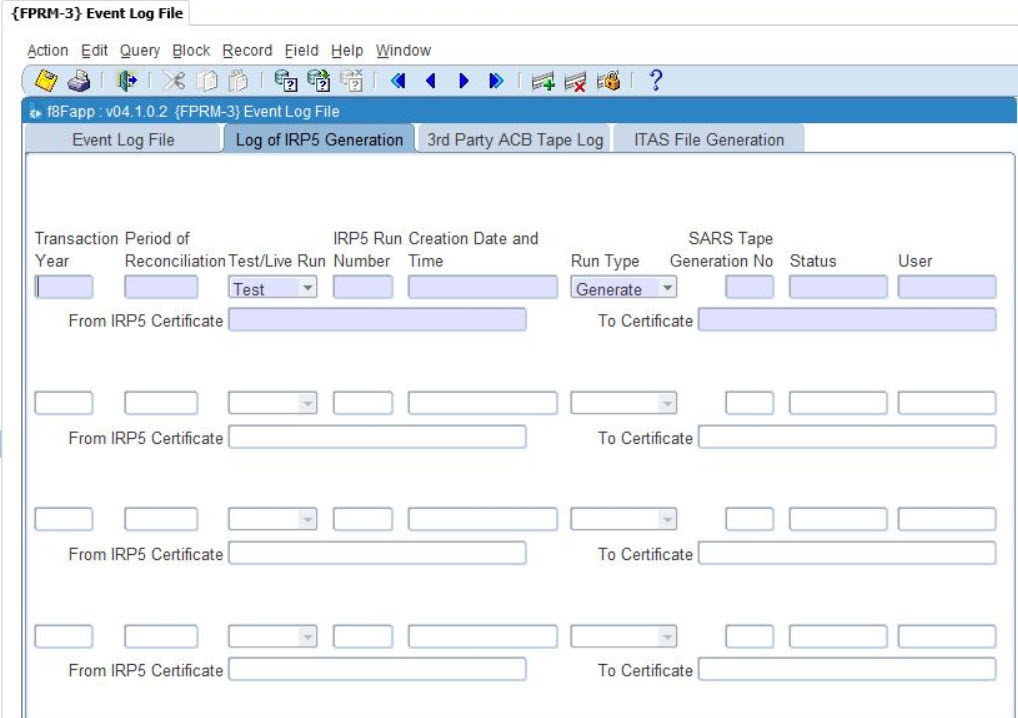Expand the Run Type dropdown showing Generate

667,288
